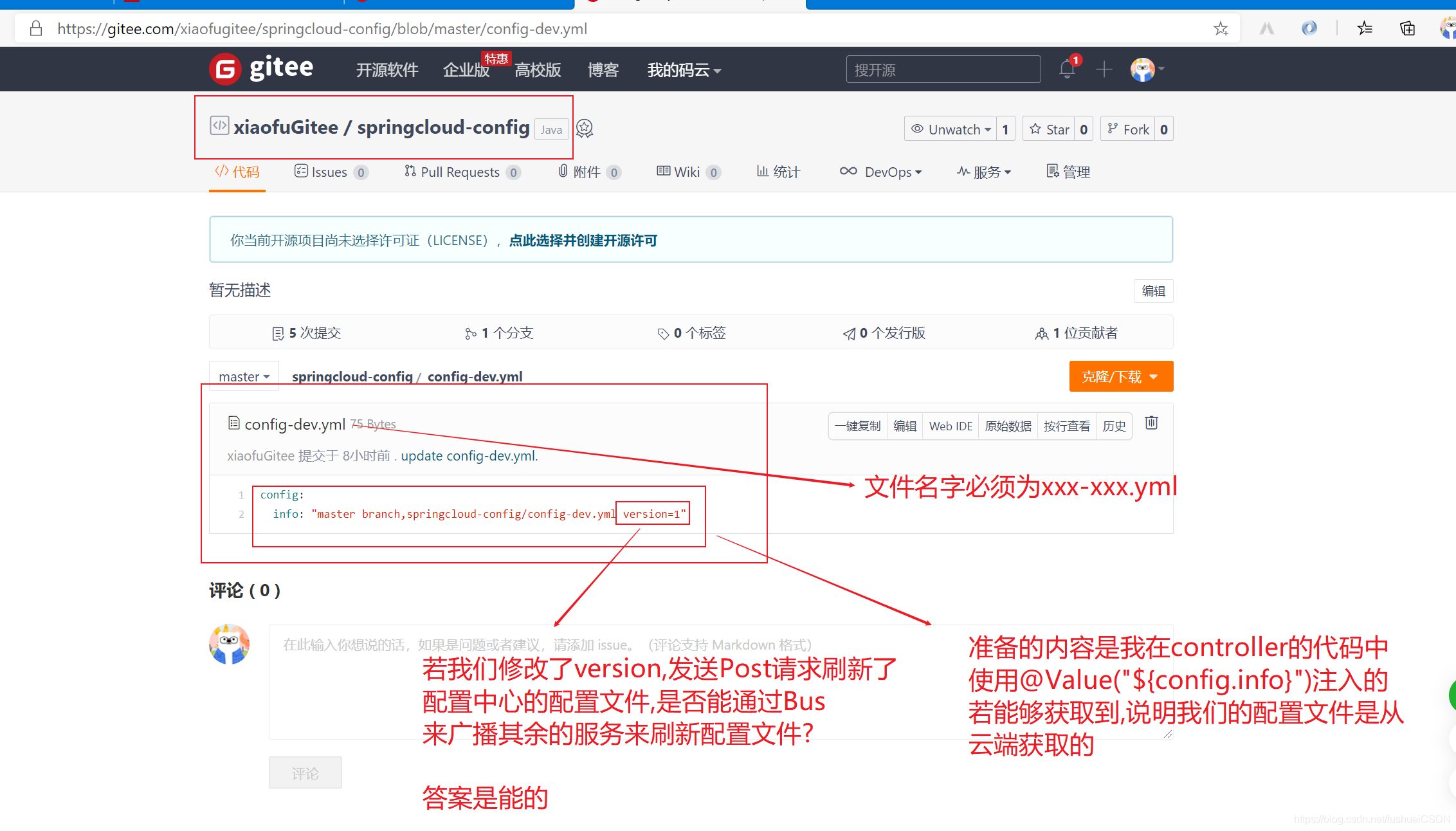Open the 管理 tab
1456x831 pixels.
click(x=1068, y=172)
